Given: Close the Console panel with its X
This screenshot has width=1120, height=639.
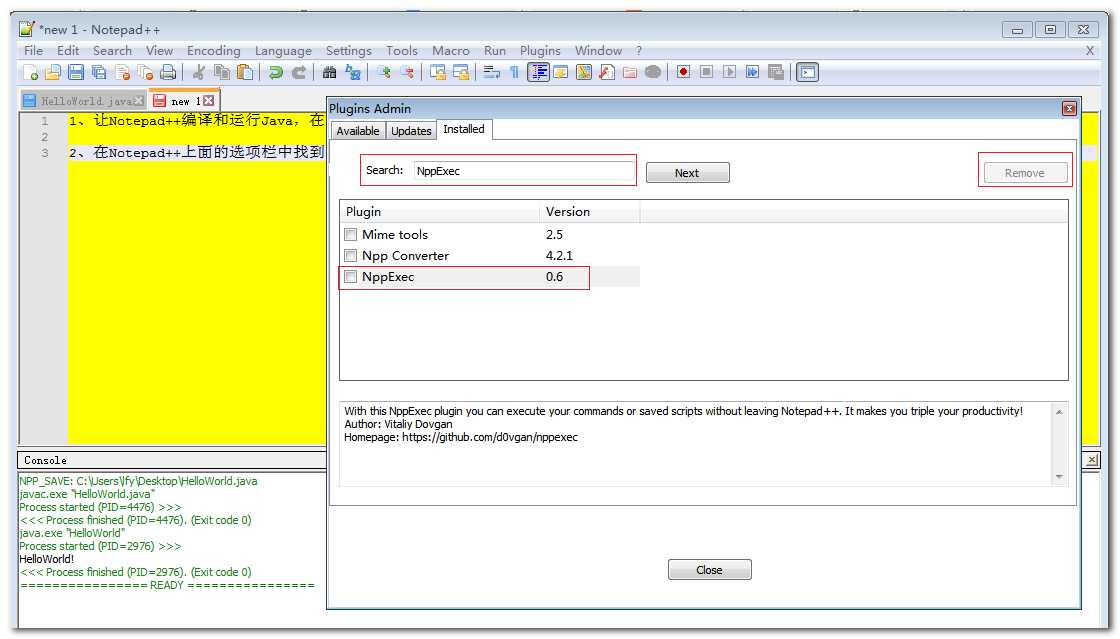Looking at the screenshot, I should pyautogui.click(x=1091, y=460).
